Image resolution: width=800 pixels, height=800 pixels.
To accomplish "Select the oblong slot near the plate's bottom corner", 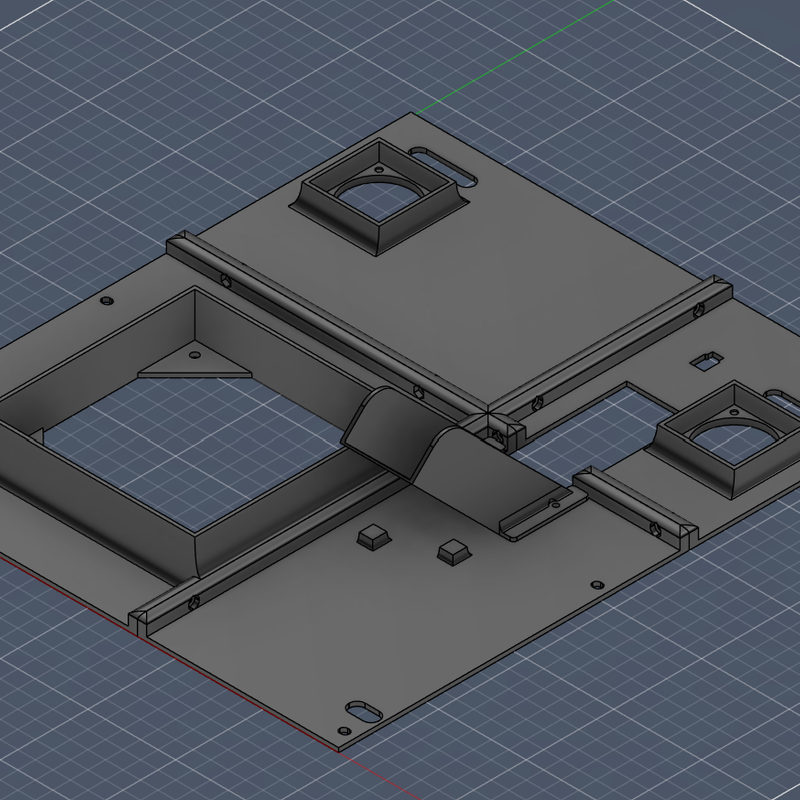I will pos(364,712).
